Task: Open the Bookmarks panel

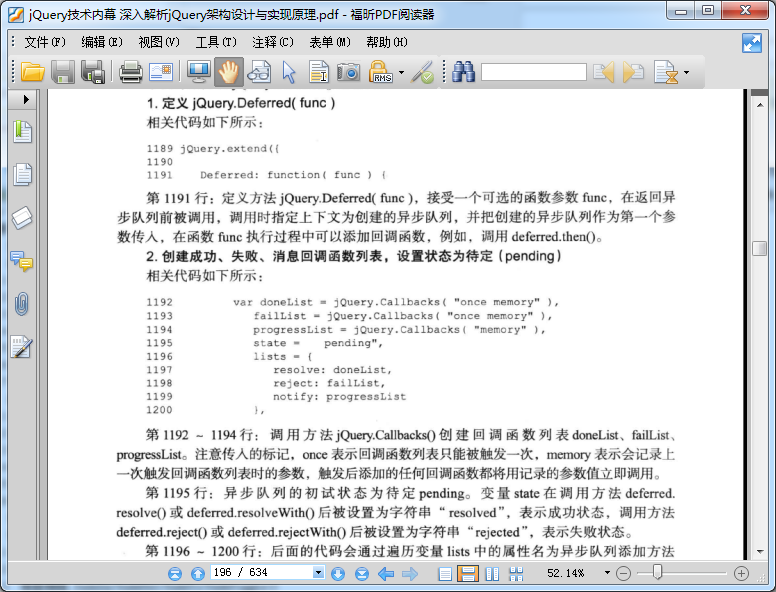Action: (22, 132)
